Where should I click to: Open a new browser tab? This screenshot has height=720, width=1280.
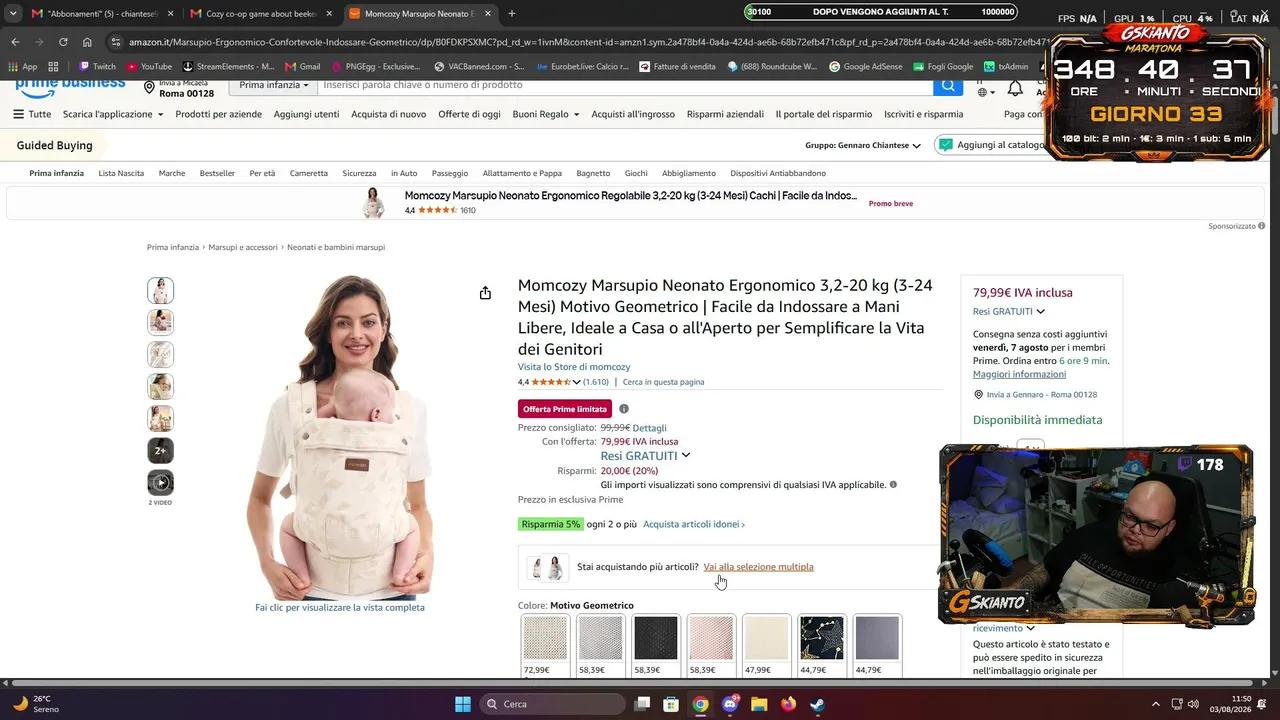(512, 14)
